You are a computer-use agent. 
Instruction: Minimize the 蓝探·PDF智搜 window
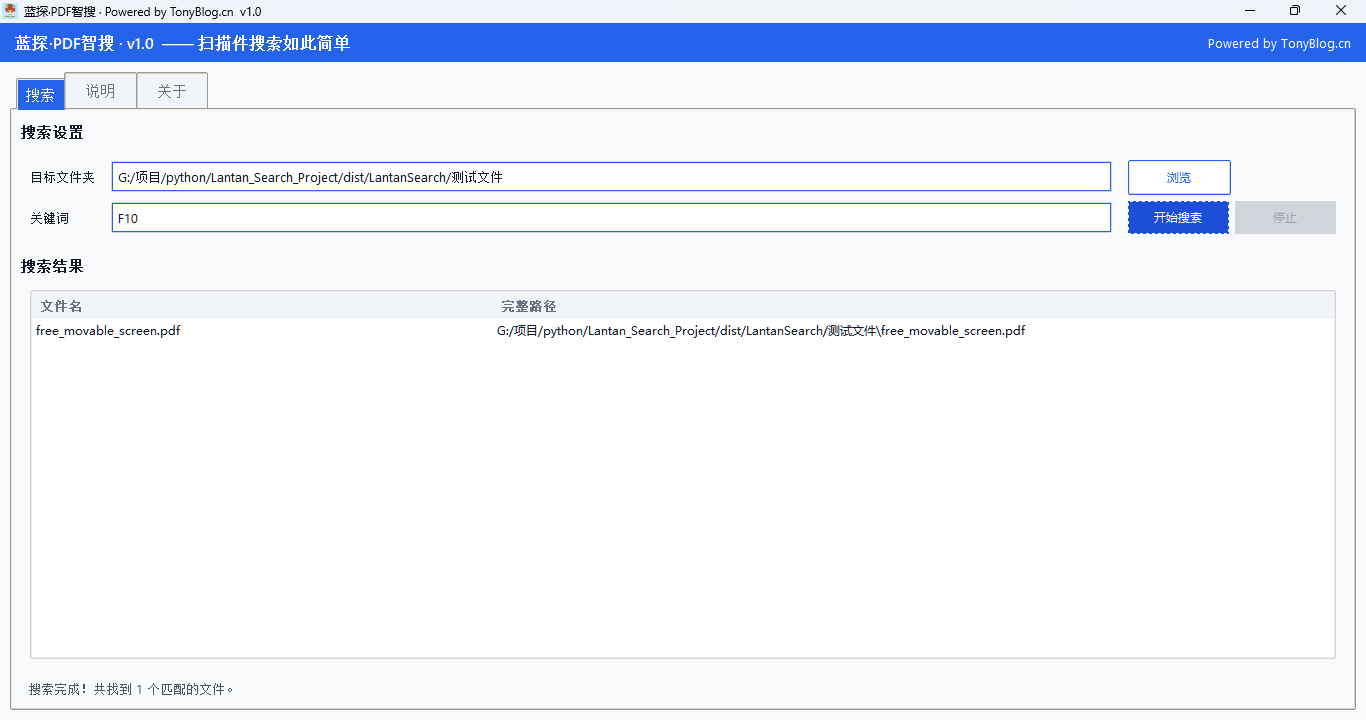click(x=1250, y=11)
